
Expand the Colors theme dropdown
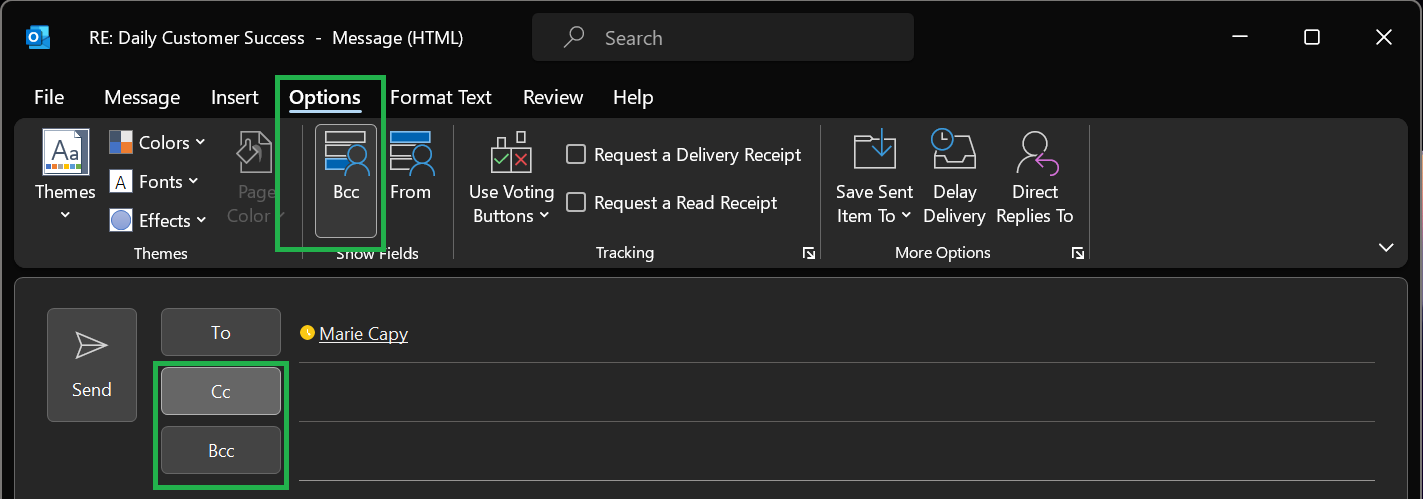pyautogui.click(x=157, y=143)
